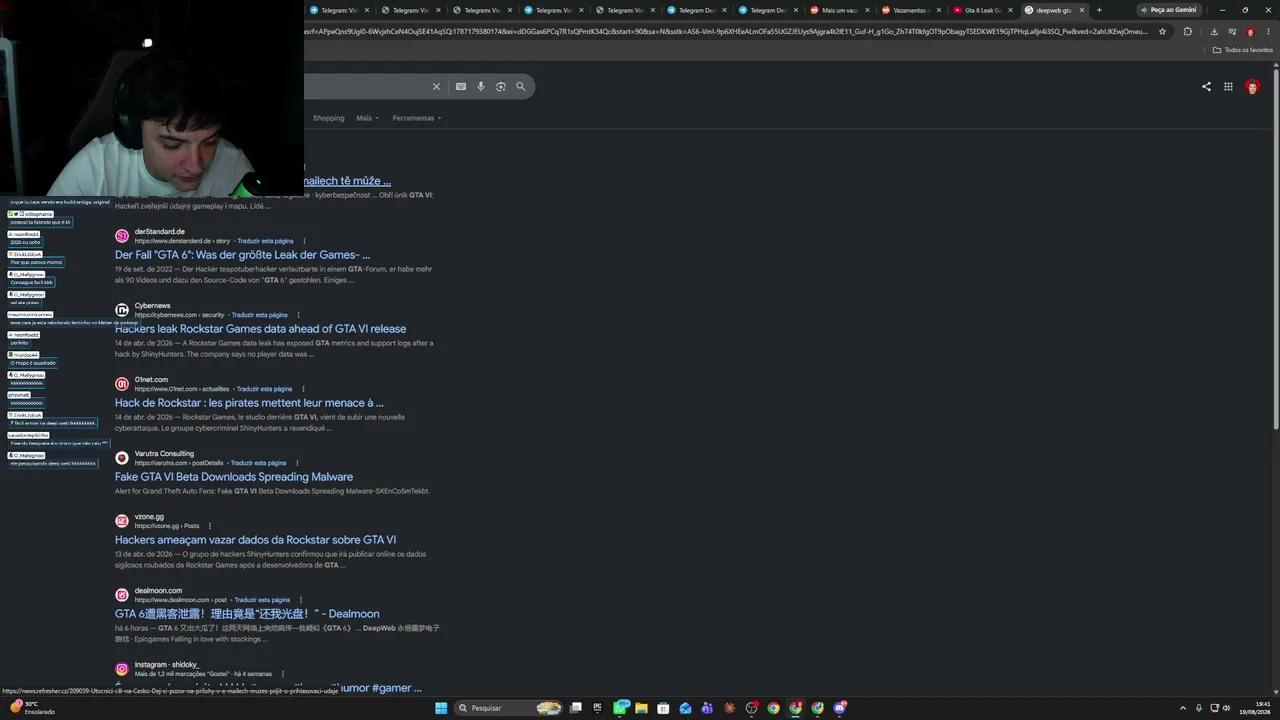The image size is (1280, 720).
Task: Click the dealmoon.com site favicon
Action: click(x=122, y=595)
